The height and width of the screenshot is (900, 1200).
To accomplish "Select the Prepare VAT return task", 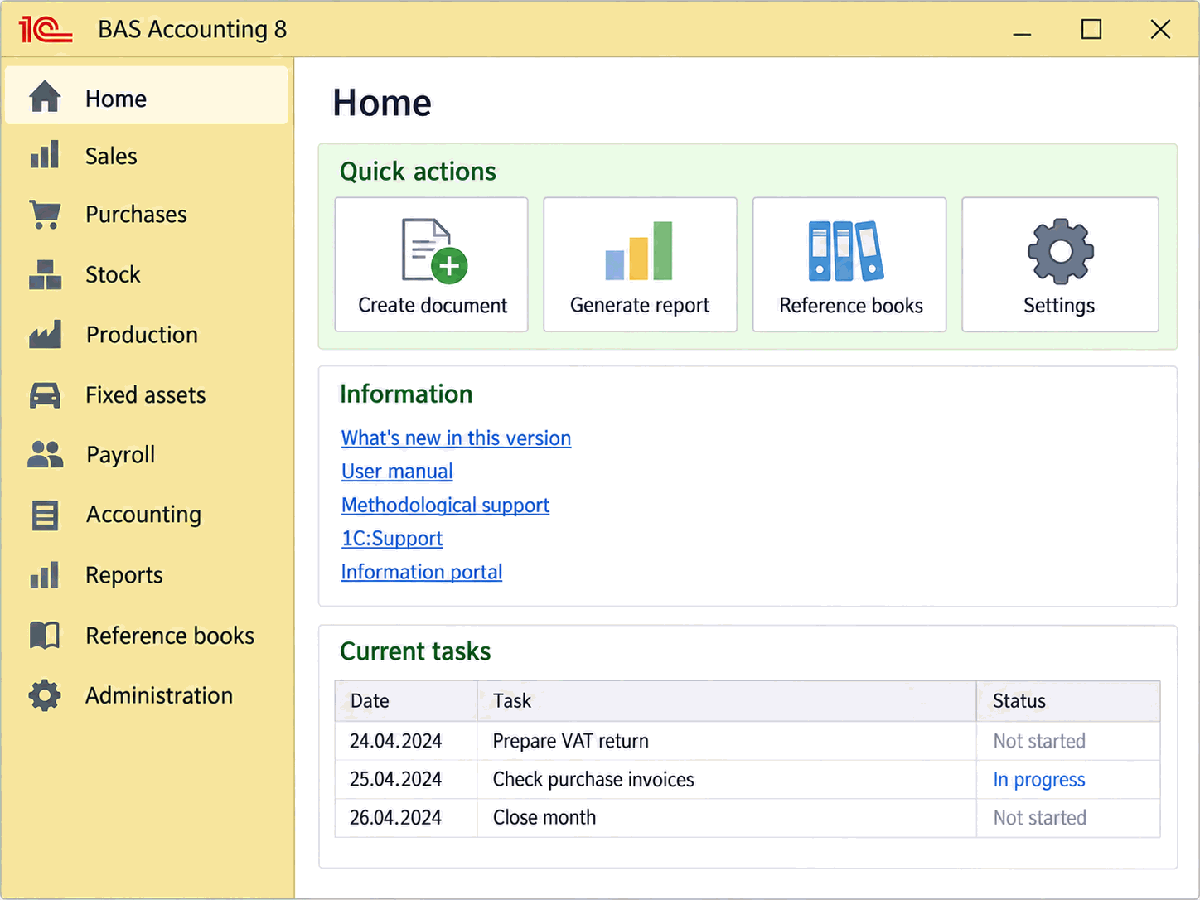I will pyautogui.click(x=571, y=741).
